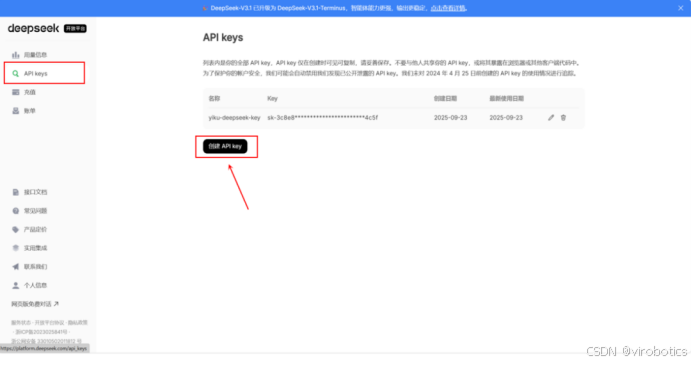Open the 网页版免费对话 external link

pyautogui.click(x=35, y=304)
